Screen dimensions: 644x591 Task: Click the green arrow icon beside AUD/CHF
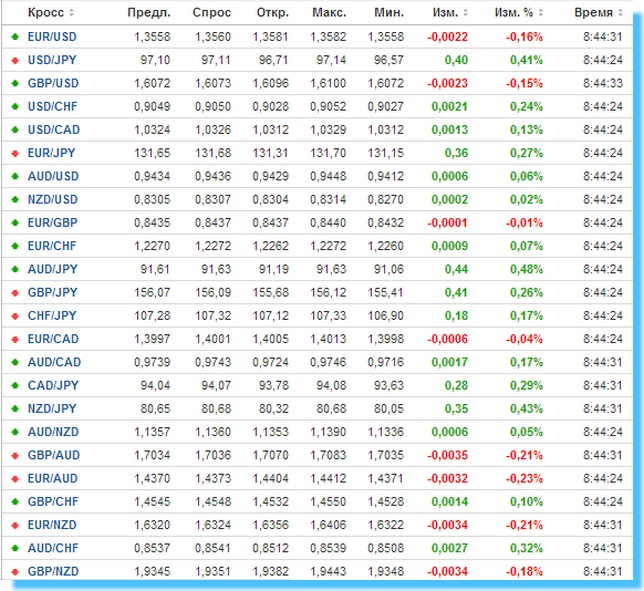tap(15, 548)
